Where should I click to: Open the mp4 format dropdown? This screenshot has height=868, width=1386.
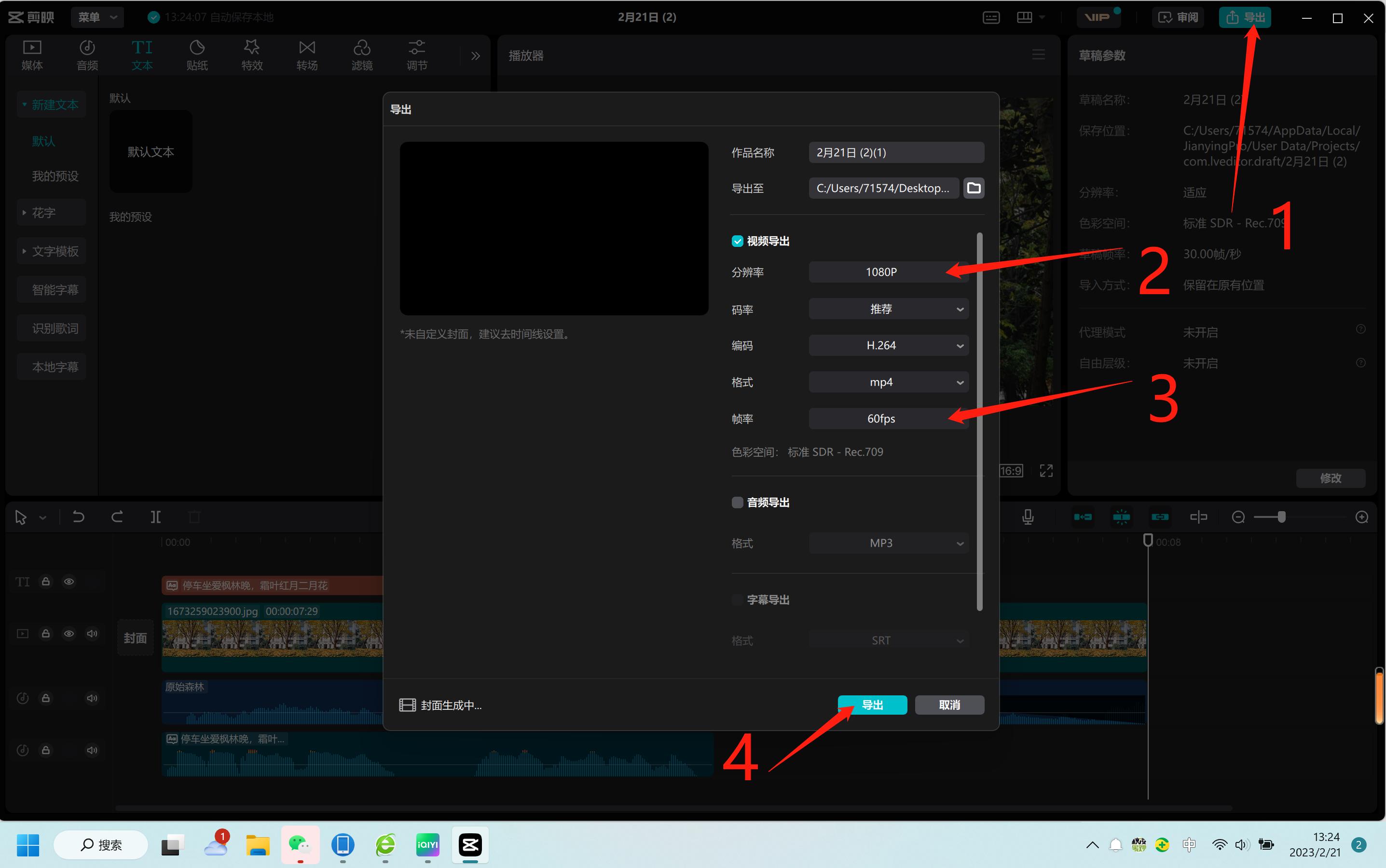point(888,382)
